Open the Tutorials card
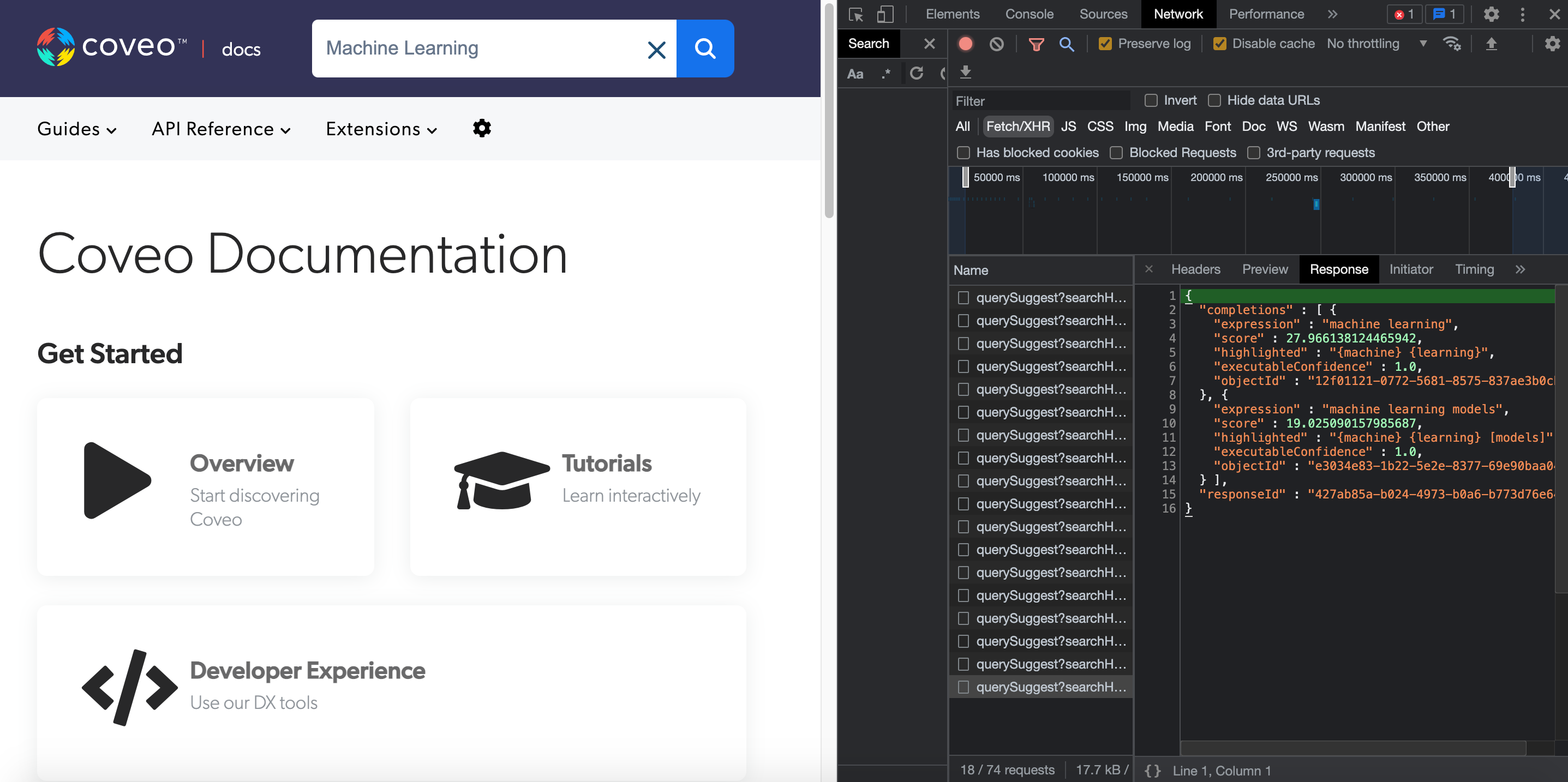The height and width of the screenshot is (782, 1568). pyautogui.click(x=578, y=487)
